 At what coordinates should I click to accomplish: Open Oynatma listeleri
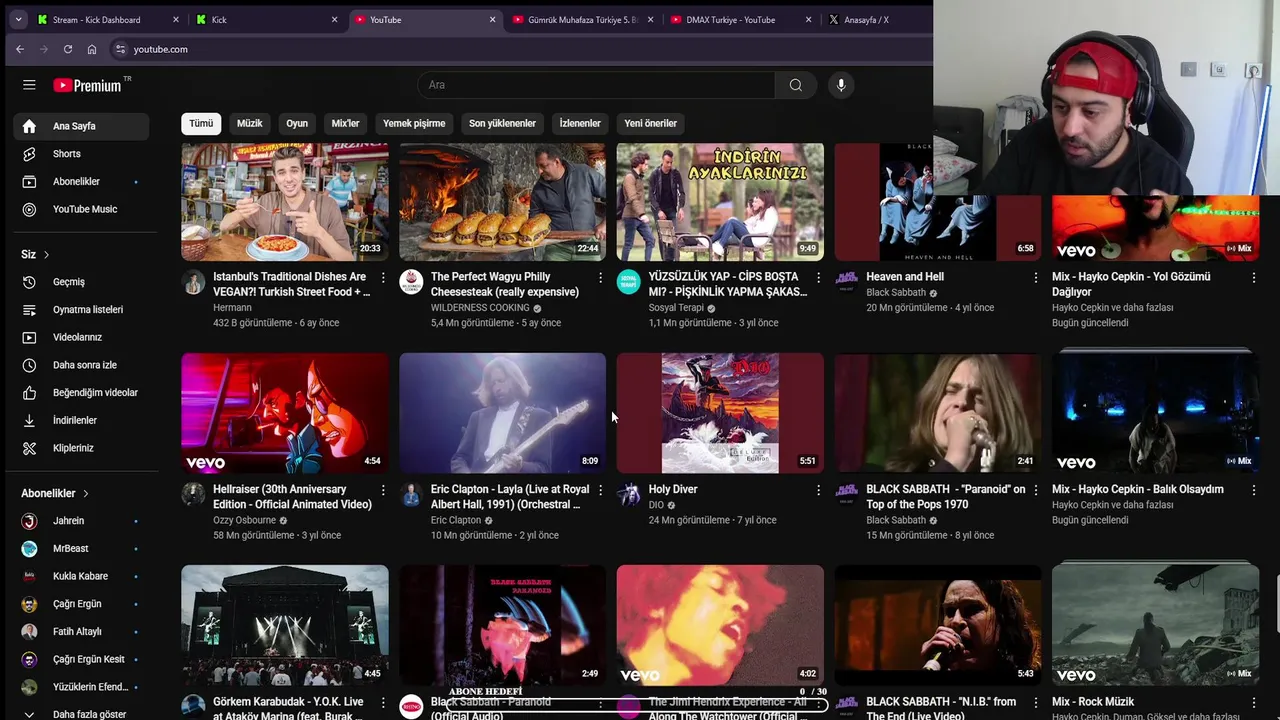click(x=82, y=310)
